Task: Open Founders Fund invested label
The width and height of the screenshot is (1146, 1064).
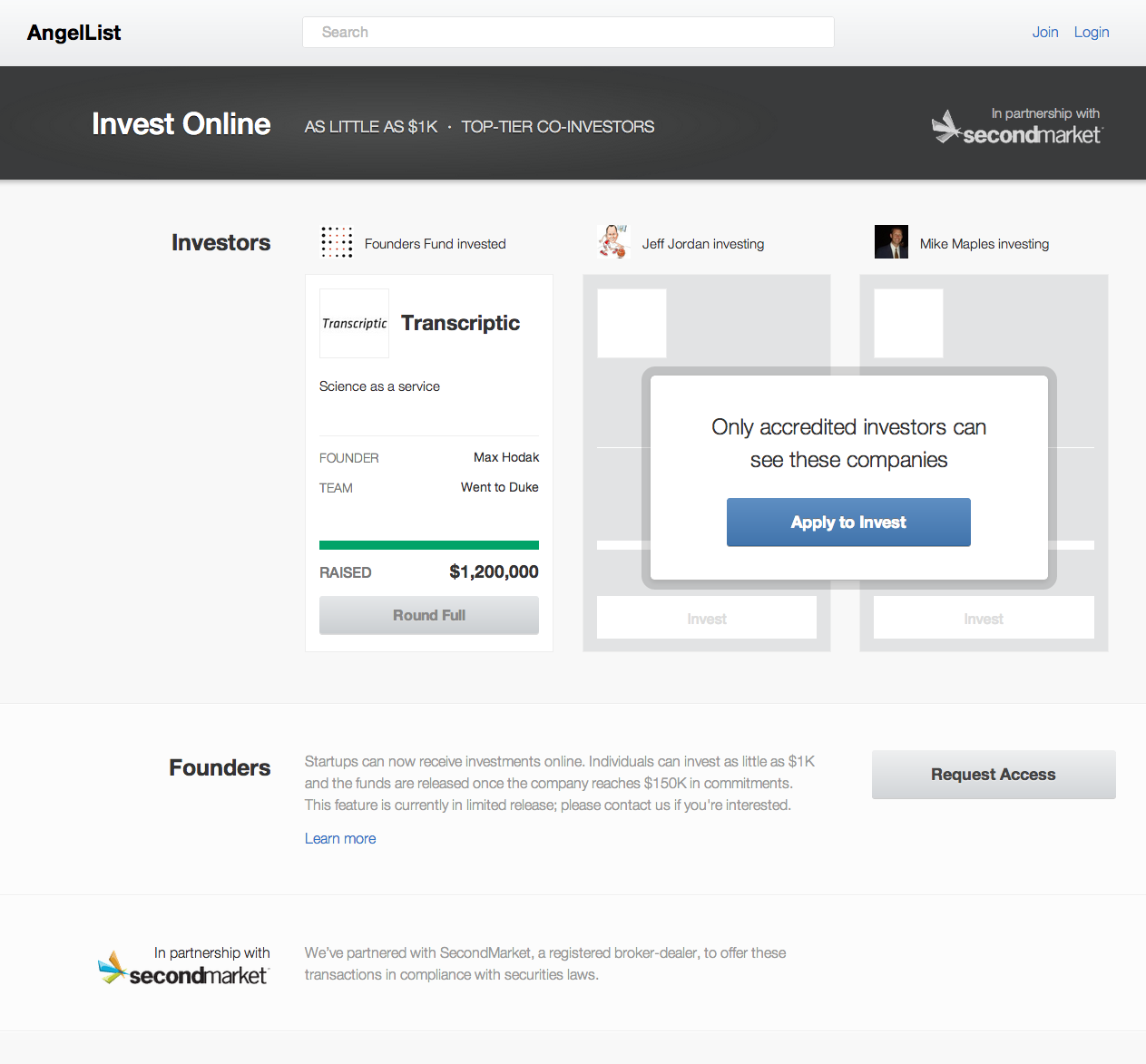Action: [x=436, y=244]
